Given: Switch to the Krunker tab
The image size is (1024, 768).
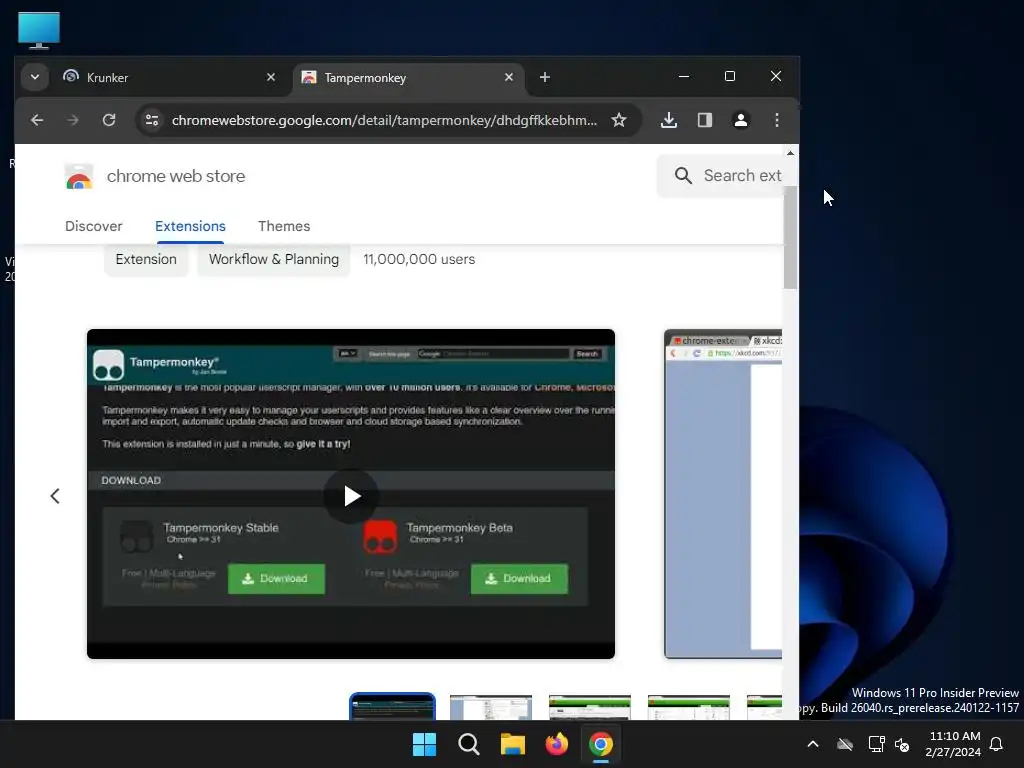Looking at the screenshot, I should click(x=169, y=77).
